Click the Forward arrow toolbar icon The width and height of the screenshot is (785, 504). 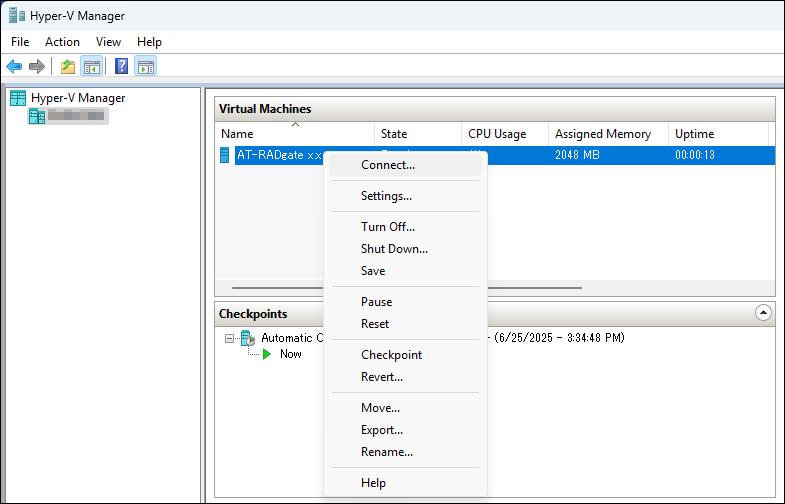tap(37, 67)
